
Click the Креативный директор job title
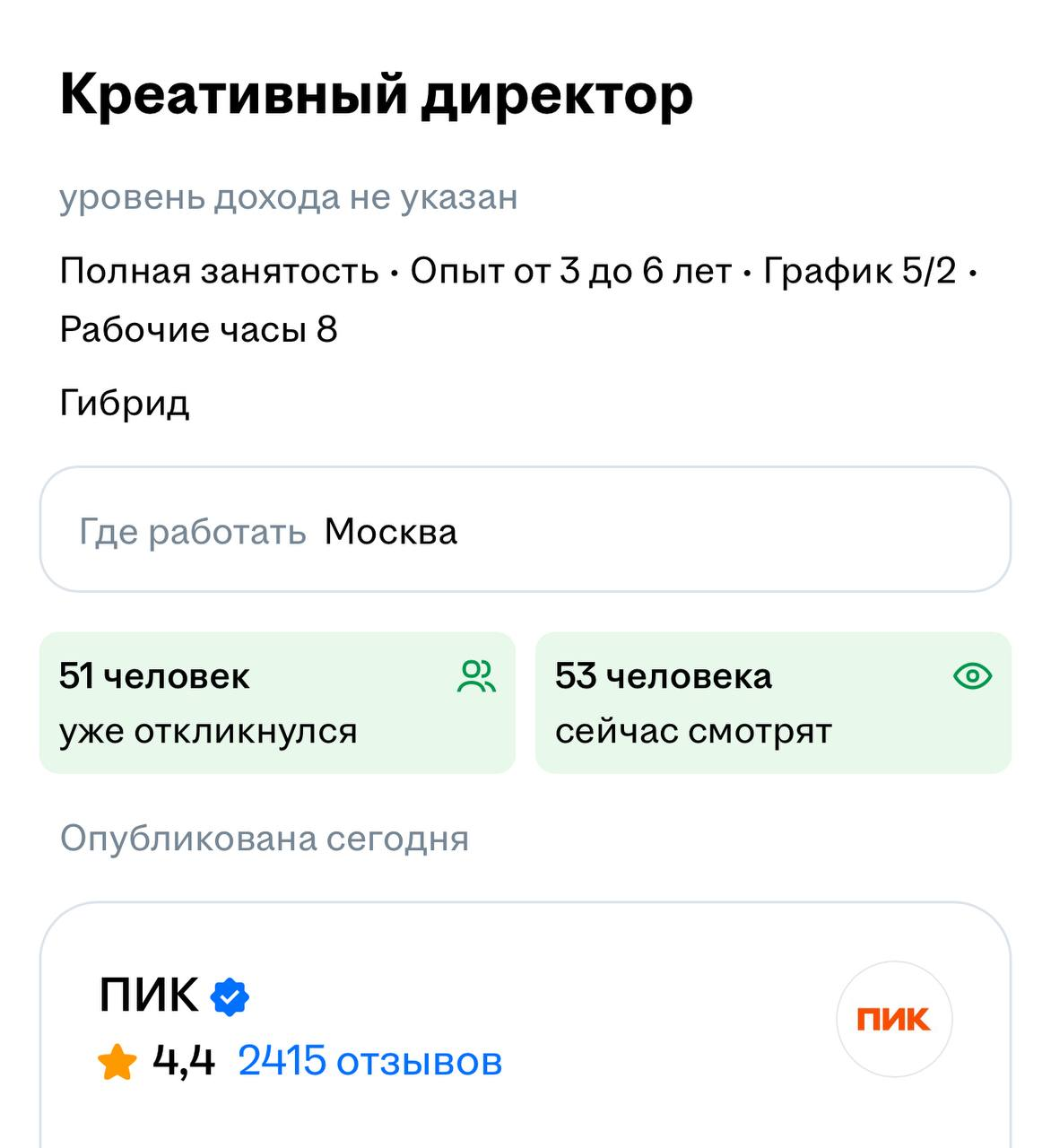[x=376, y=94]
